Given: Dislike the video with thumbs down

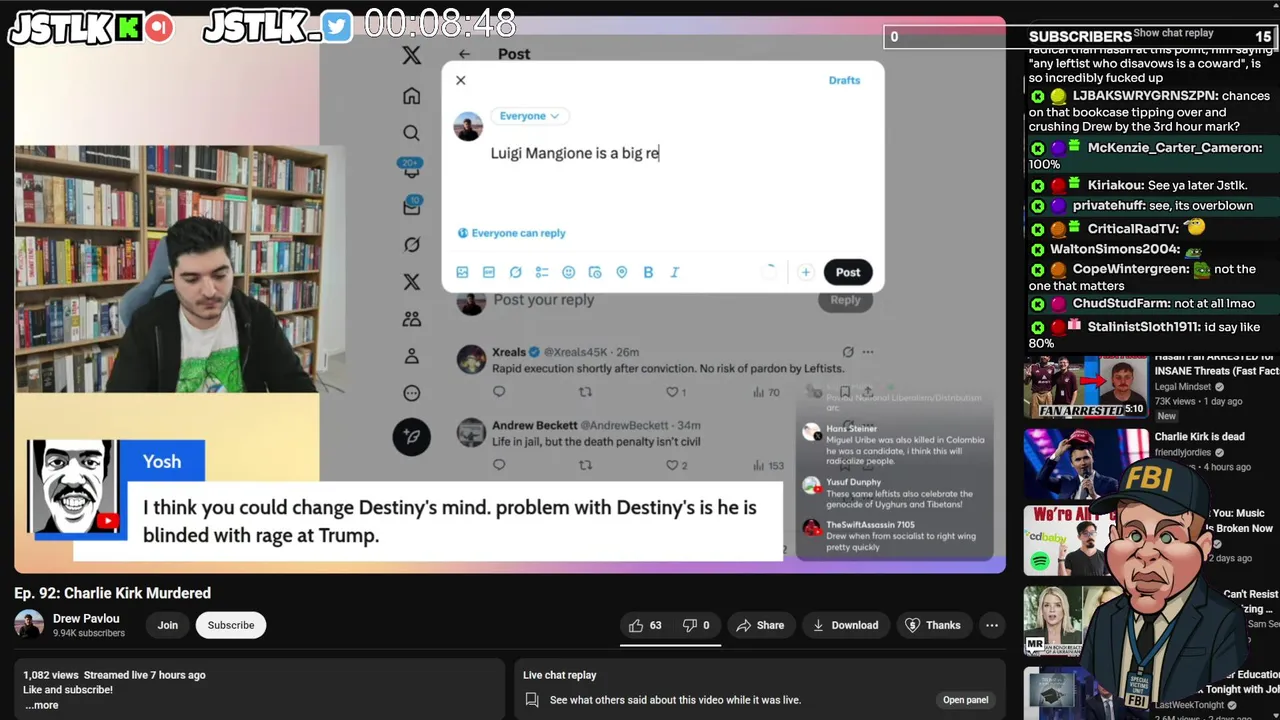Looking at the screenshot, I should 696,625.
